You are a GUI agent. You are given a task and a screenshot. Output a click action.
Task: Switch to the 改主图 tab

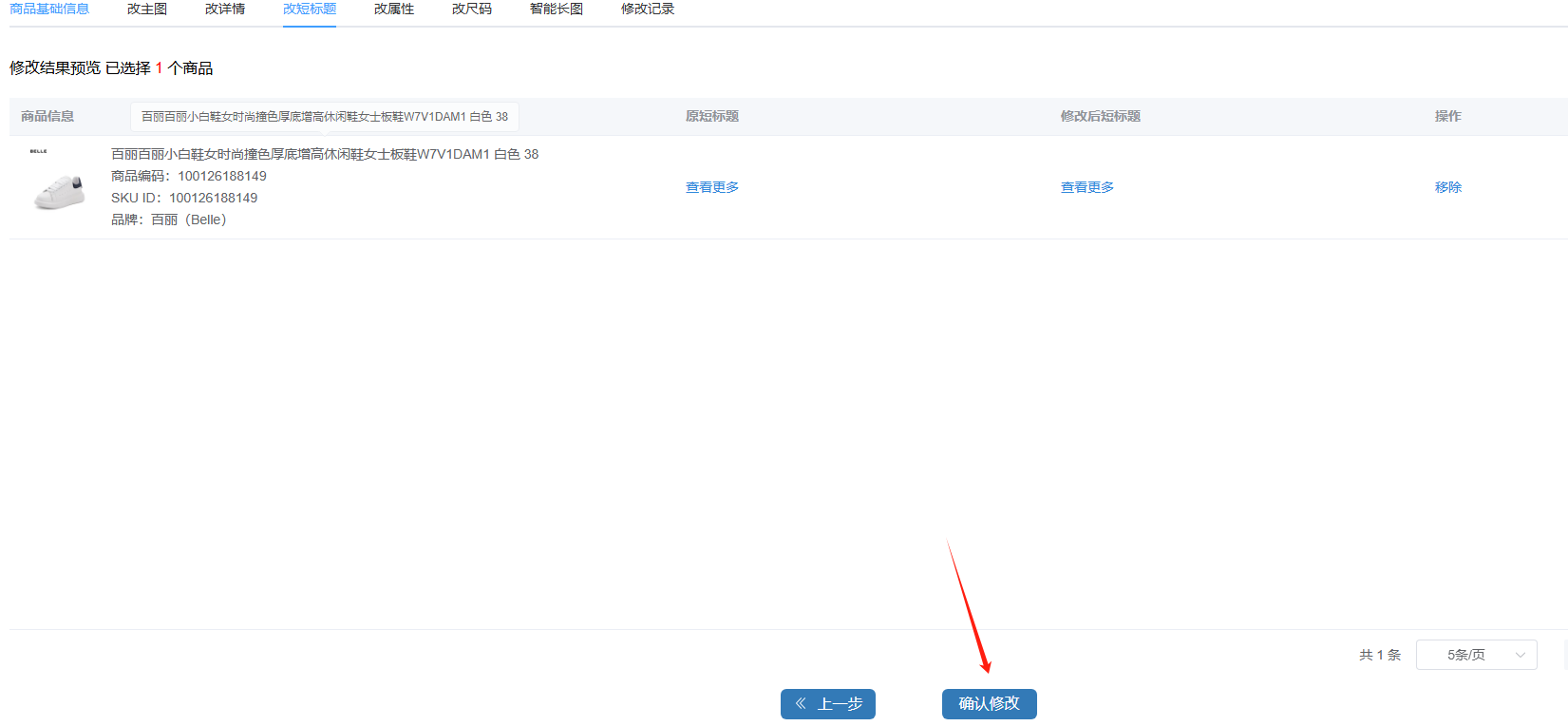pyautogui.click(x=147, y=9)
